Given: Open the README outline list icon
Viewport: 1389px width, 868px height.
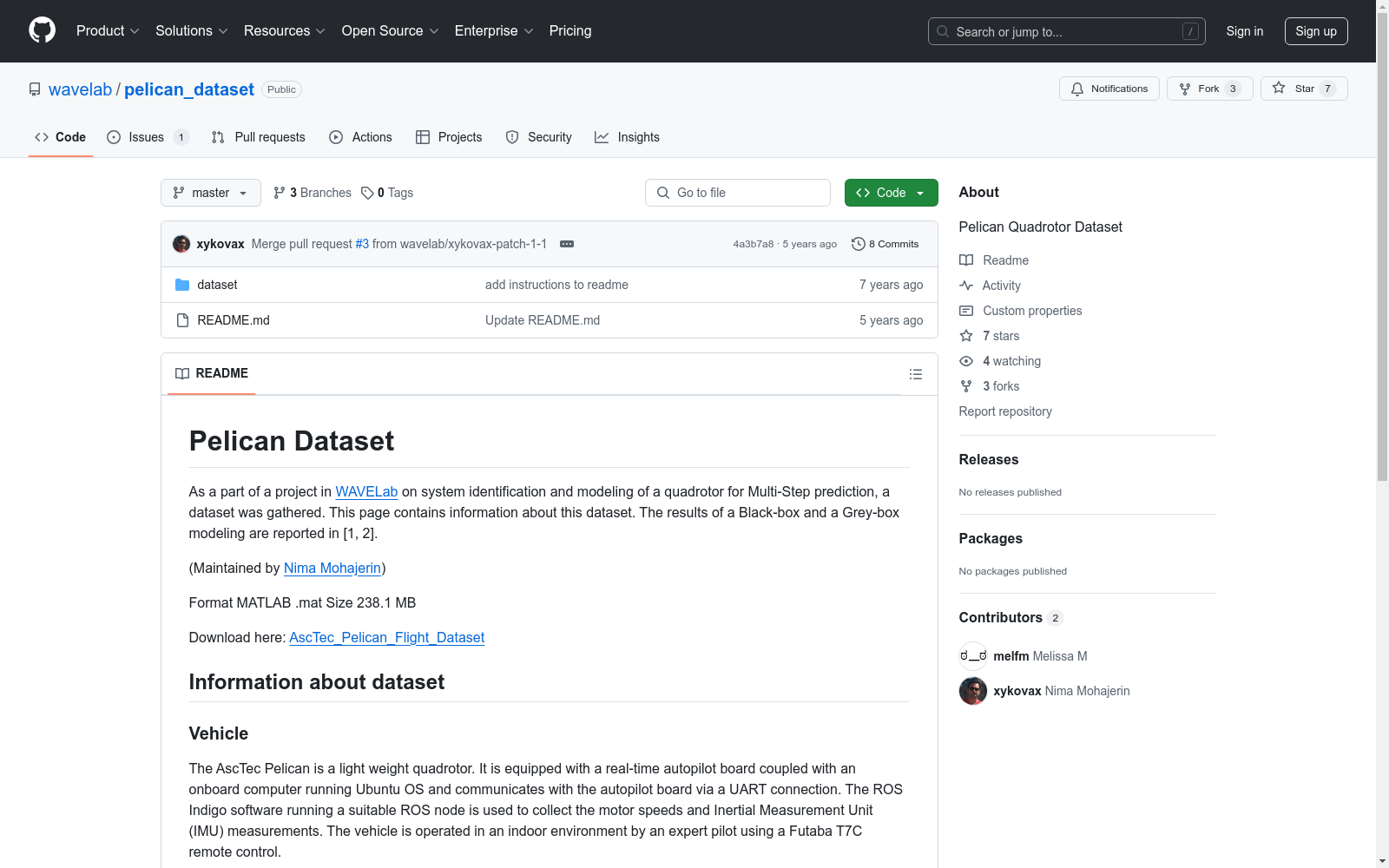Looking at the screenshot, I should point(915,374).
